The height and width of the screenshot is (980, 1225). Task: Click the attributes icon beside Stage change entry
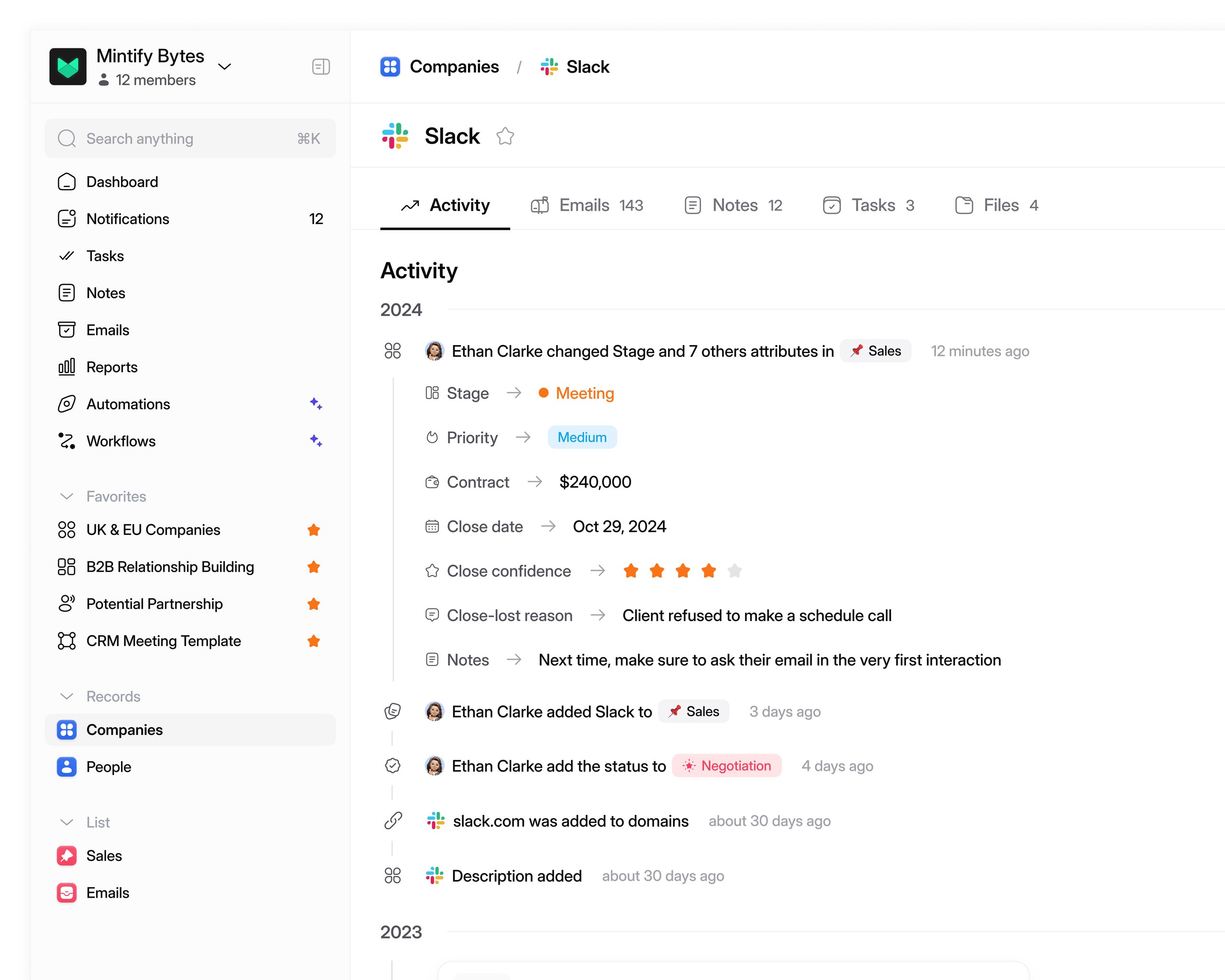click(392, 351)
